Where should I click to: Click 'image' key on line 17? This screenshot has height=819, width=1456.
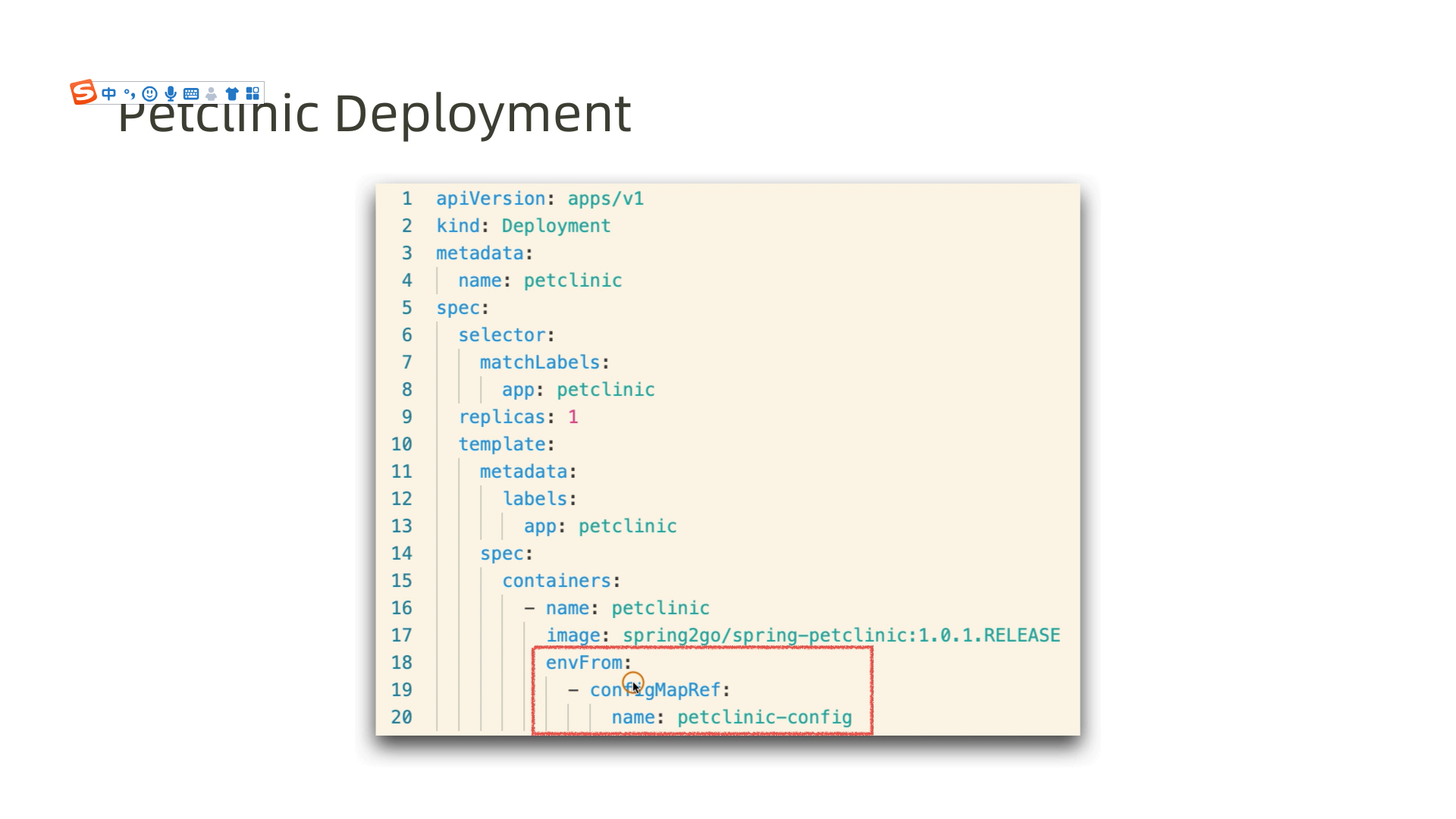coord(573,635)
